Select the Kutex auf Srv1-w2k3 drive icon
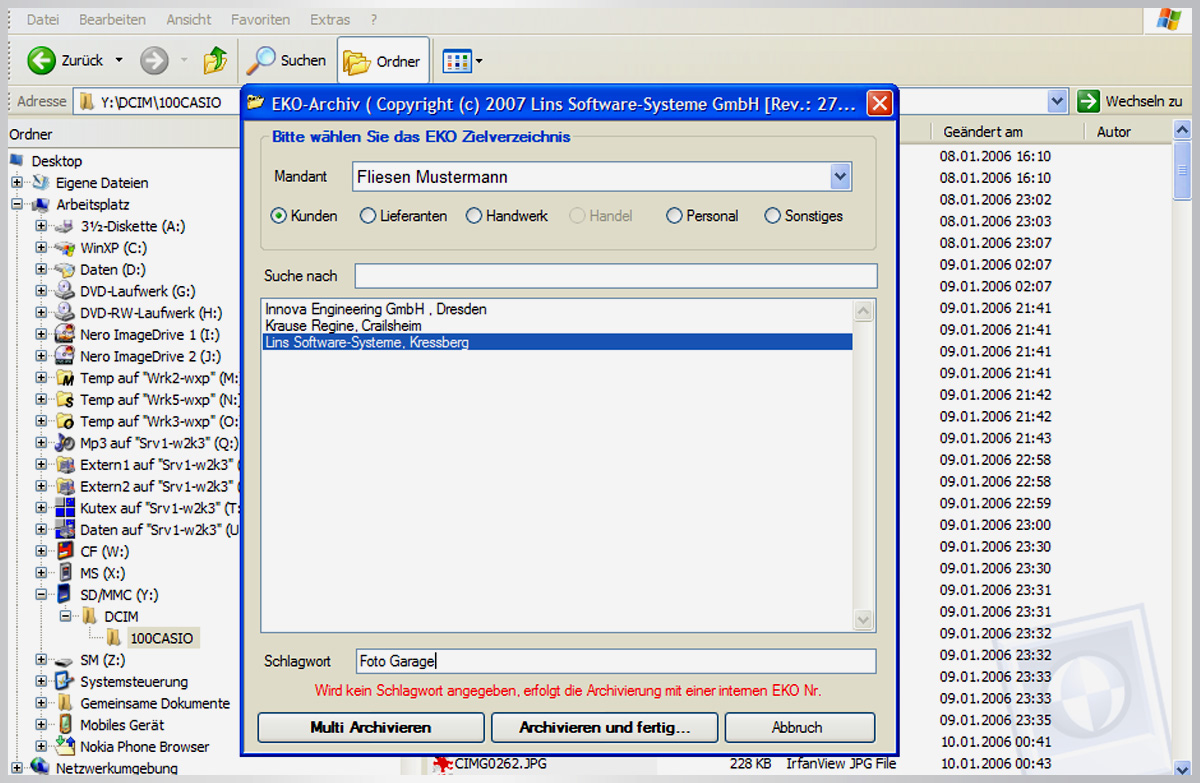 (65, 508)
